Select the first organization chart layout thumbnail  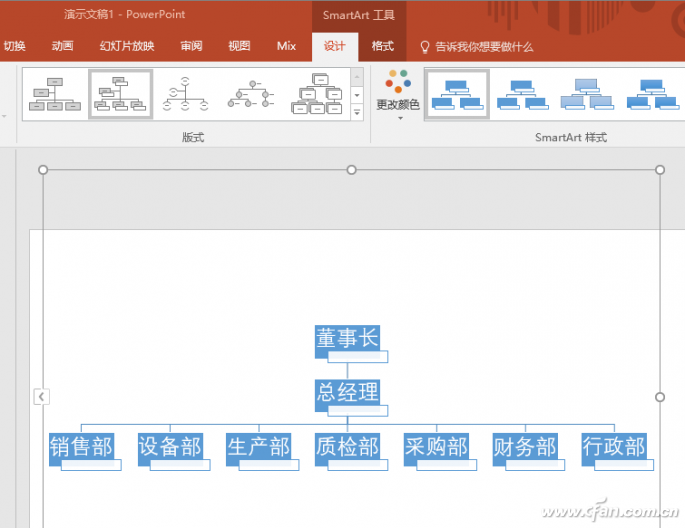(55, 94)
